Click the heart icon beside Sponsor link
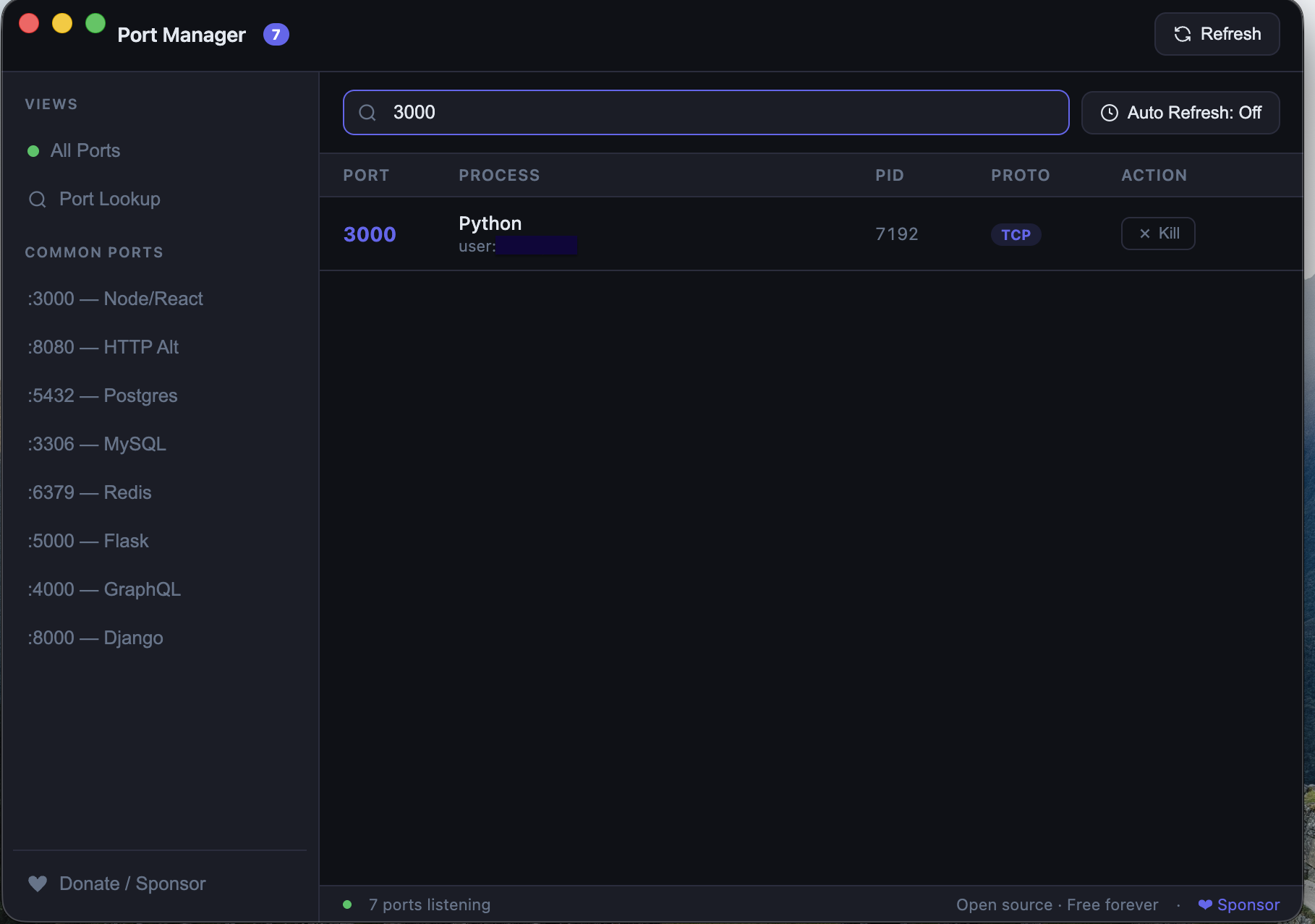This screenshot has height=924, width=1315. pyautogui.click(x=1204, y=904)
